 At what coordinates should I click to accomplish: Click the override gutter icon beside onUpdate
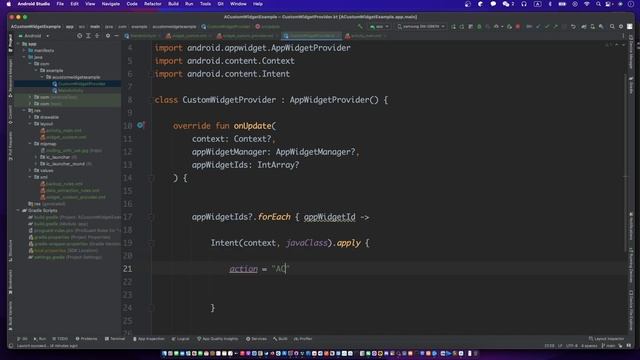140,125
